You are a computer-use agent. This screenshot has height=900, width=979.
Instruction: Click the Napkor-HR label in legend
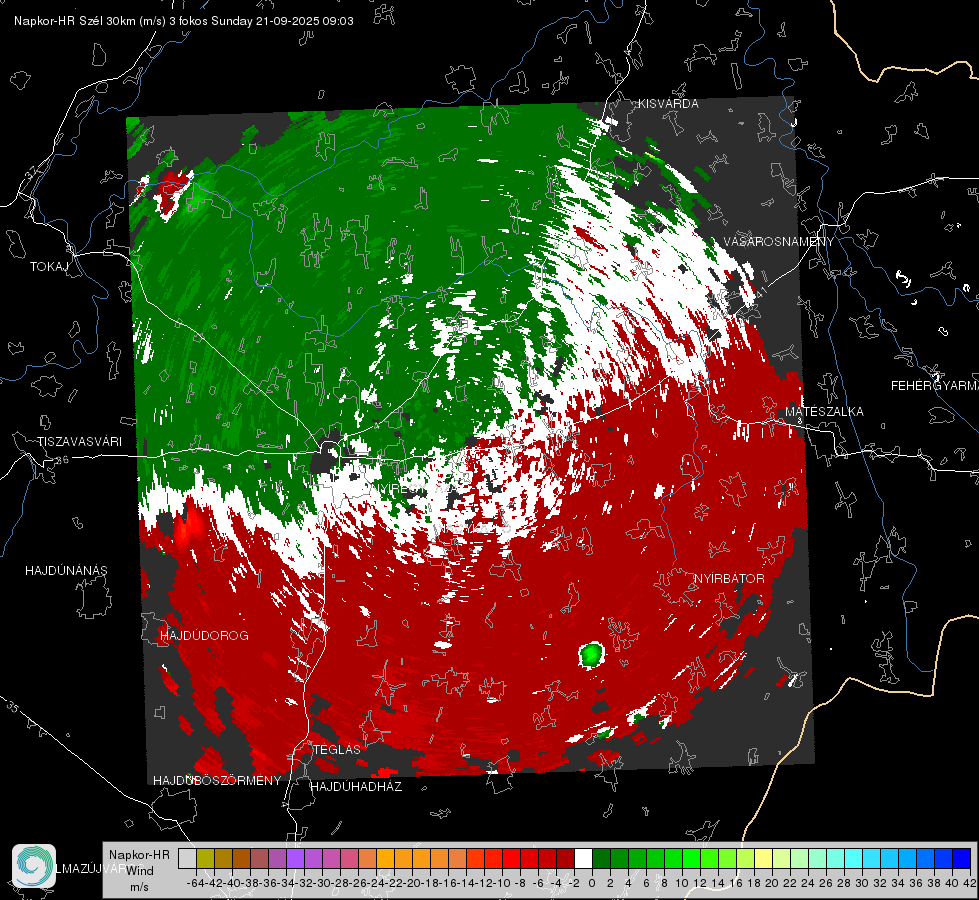139,855
